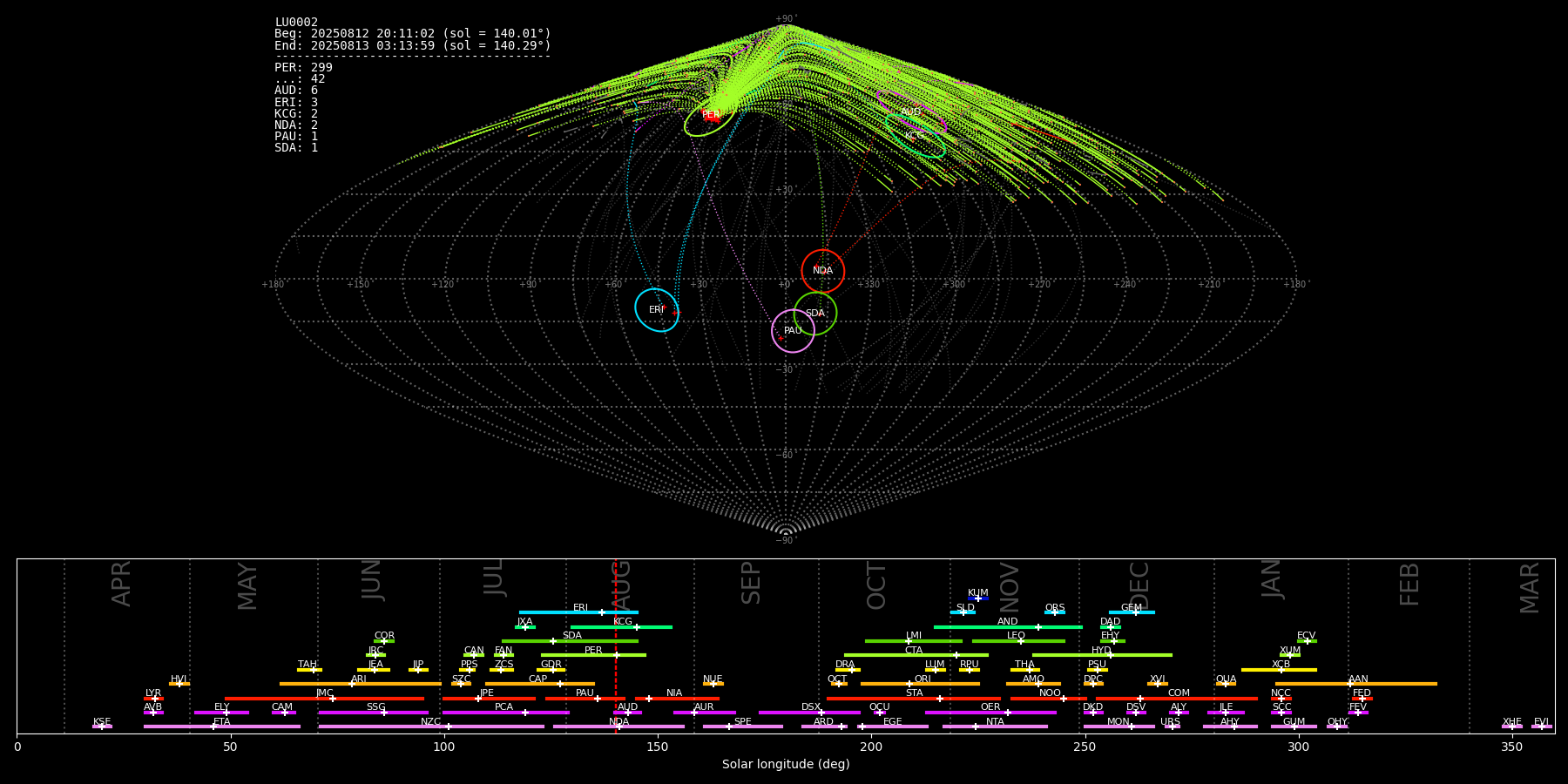1568x784 pixels.
Task: Click the green AND activity bar
Action: (x=1008, y=627)
